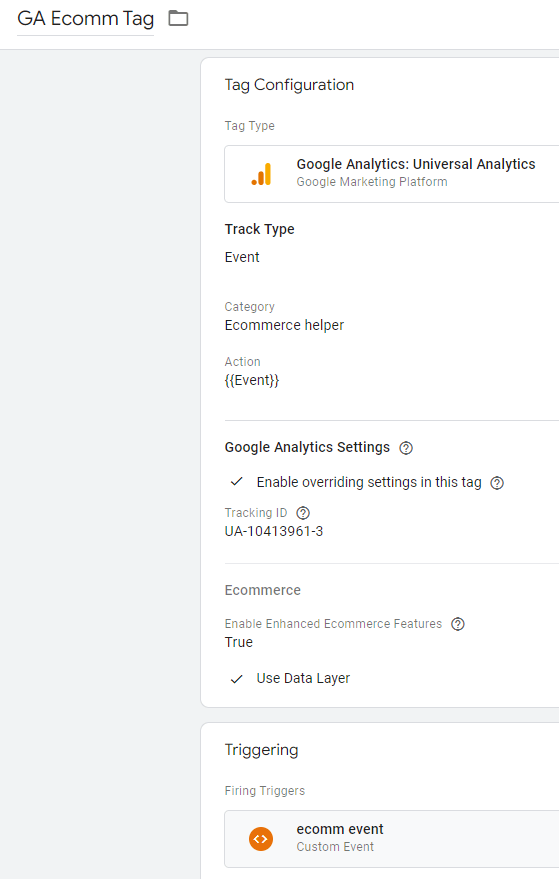The image size is (559, 879).
Task: Open the ecomm event firing trigger
Action: point(391,839)
